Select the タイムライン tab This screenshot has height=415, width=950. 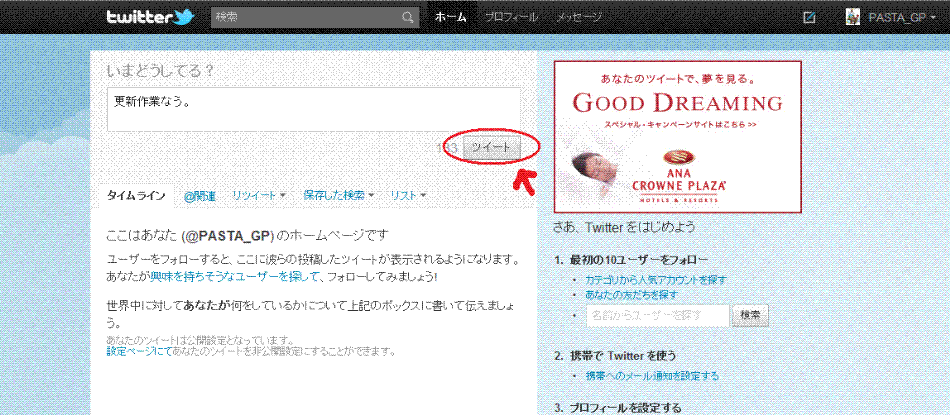[x=135, y=196]
